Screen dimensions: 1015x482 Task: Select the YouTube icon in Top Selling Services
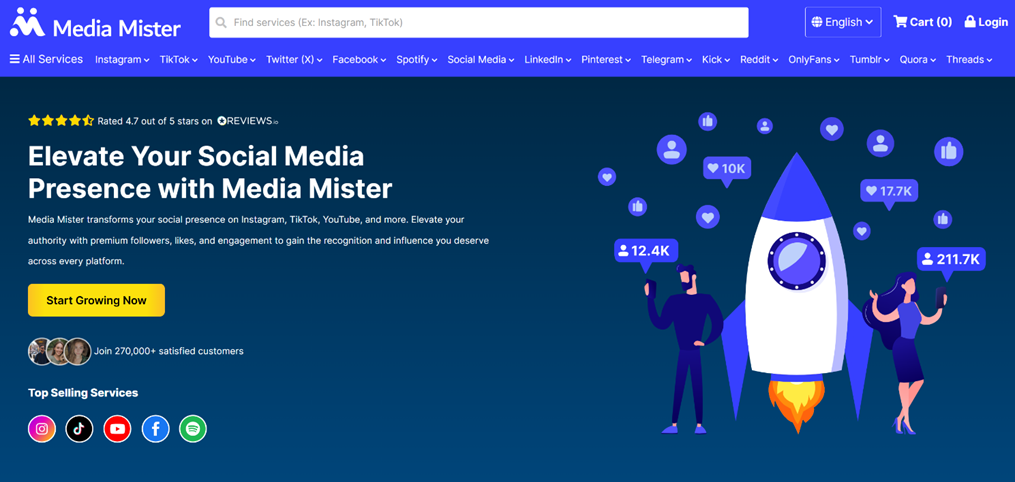(x=117, y=429)
